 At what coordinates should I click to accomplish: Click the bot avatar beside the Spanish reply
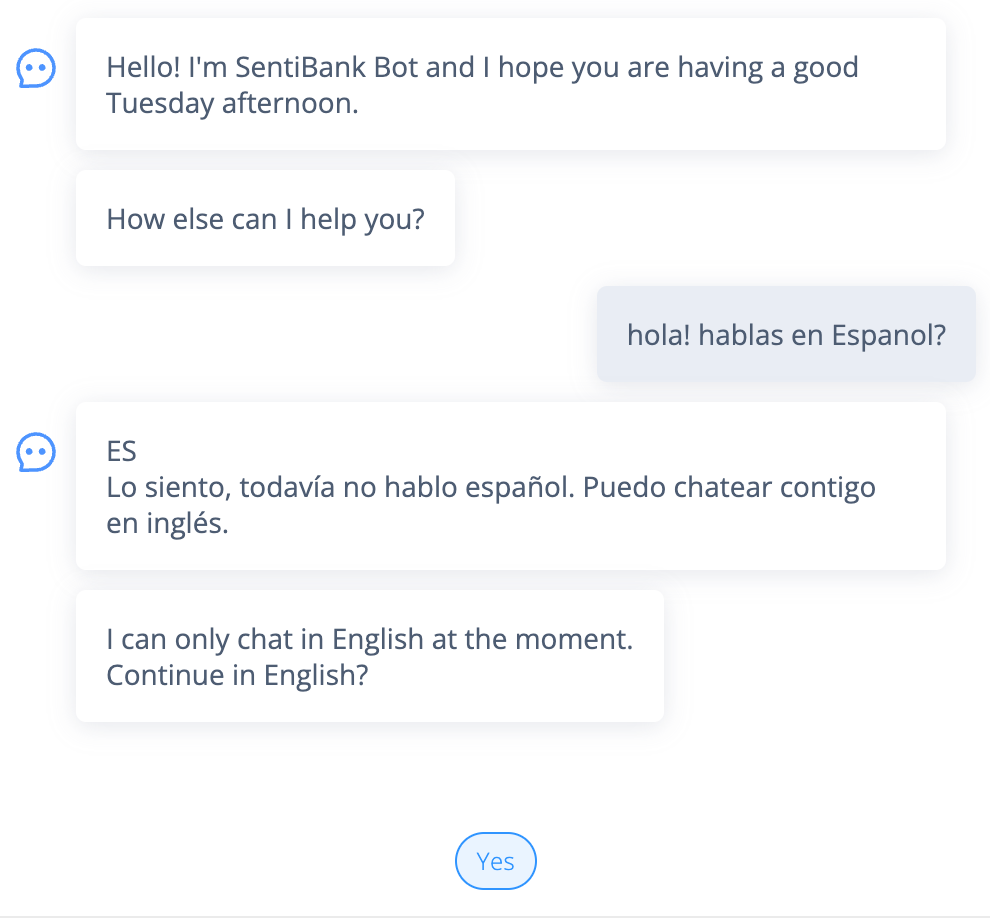[x=36, y=452]
